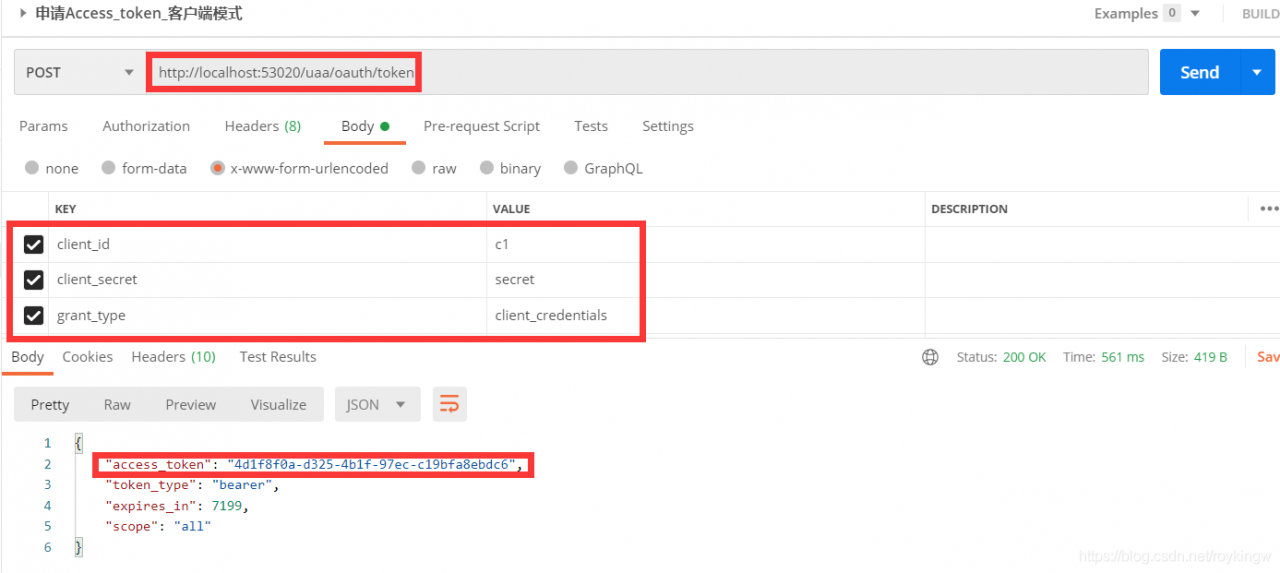Click the description cell for client_id
The width and height of the screenshot is (1280, 573).
click(1102, 244)
